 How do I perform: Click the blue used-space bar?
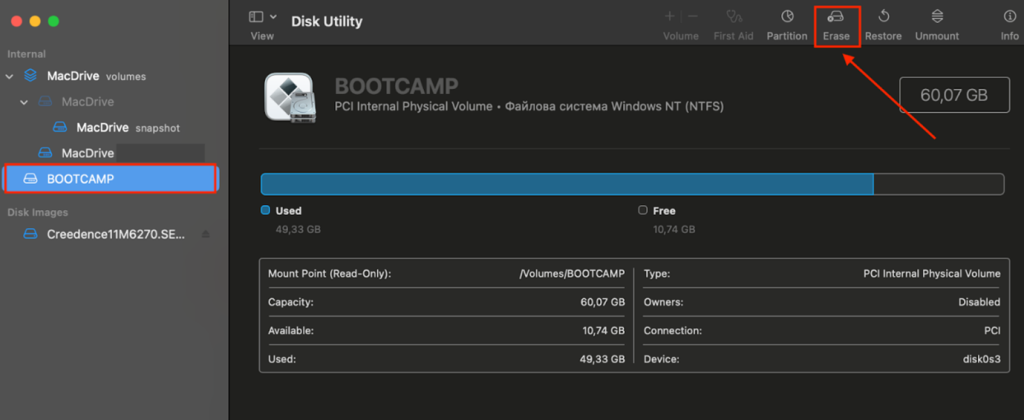pyautogui.click(x=567, y=184)
